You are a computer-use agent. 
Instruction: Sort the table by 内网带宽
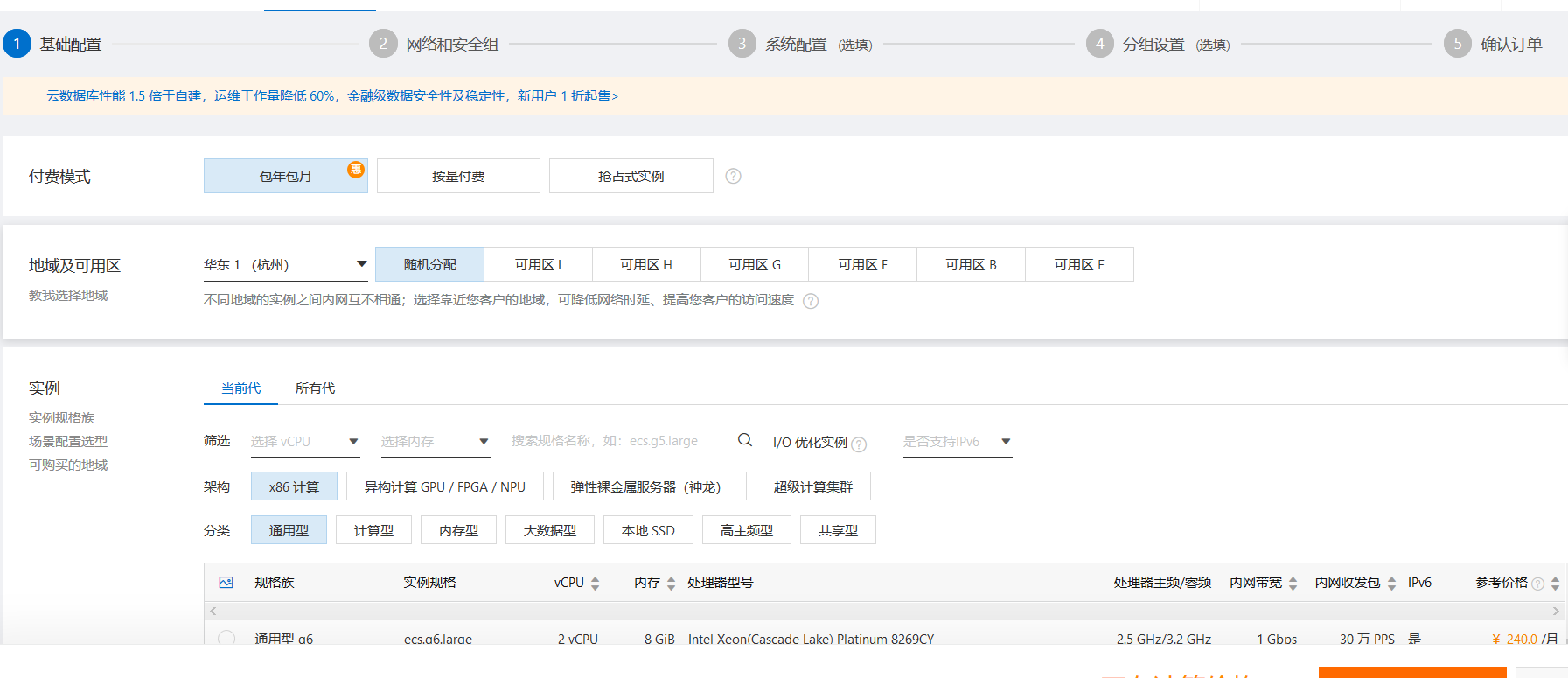click(x=1293, y=583)
